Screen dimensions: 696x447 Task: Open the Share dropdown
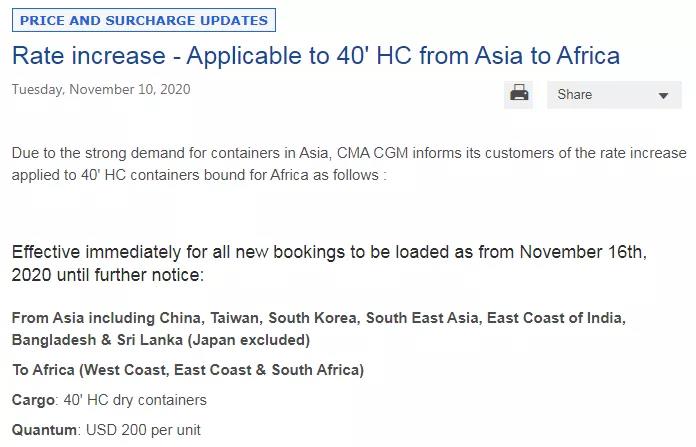tap(600, 95)
